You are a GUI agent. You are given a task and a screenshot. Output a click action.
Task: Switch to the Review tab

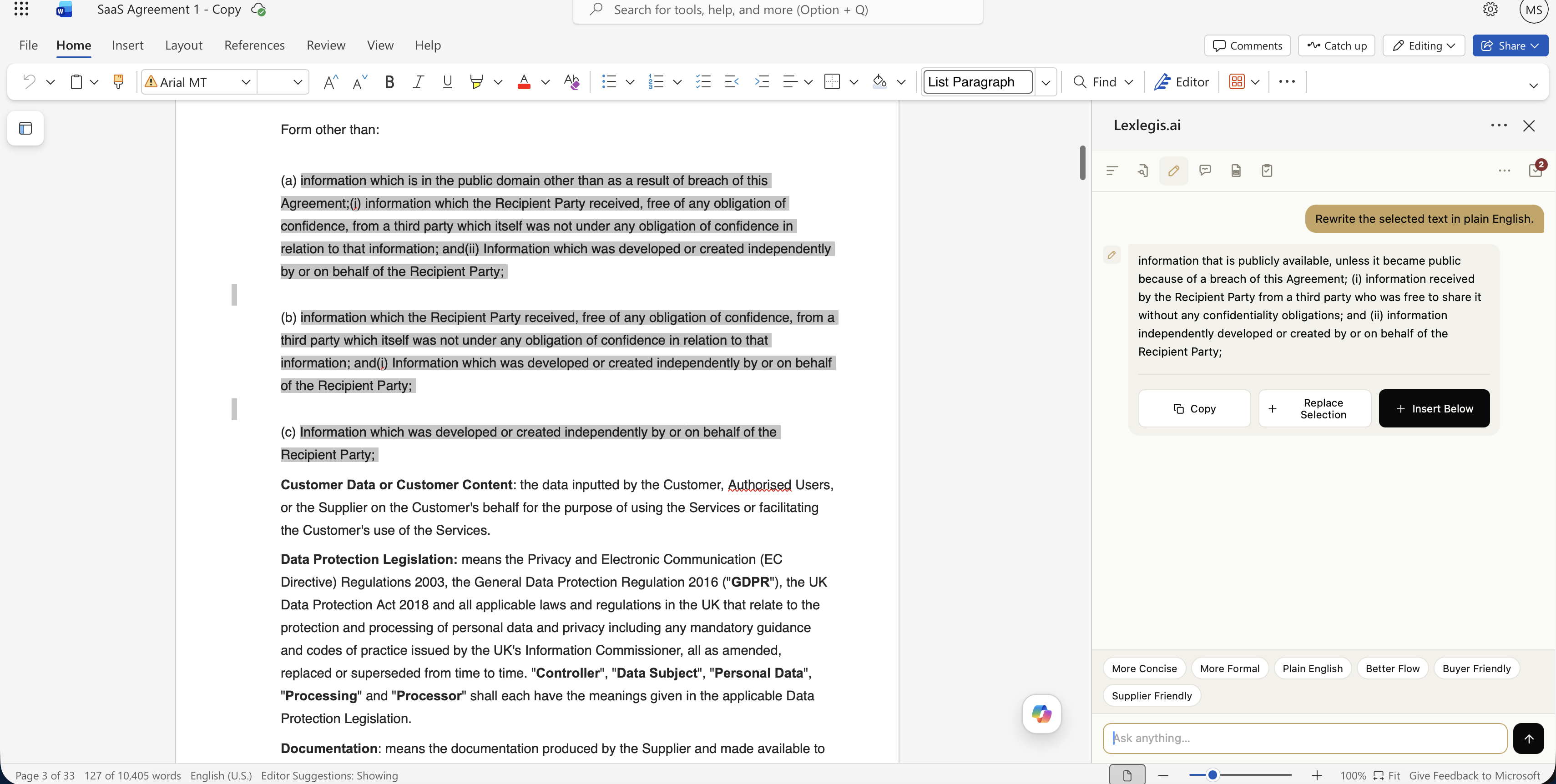coord(326,45)
